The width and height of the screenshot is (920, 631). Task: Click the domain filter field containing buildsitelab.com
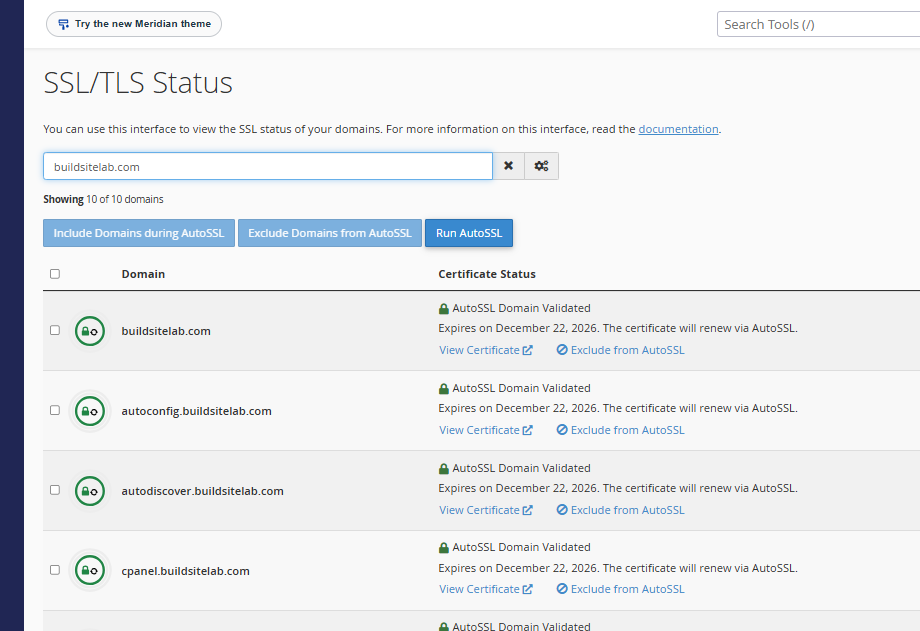[x=268, y=166]
